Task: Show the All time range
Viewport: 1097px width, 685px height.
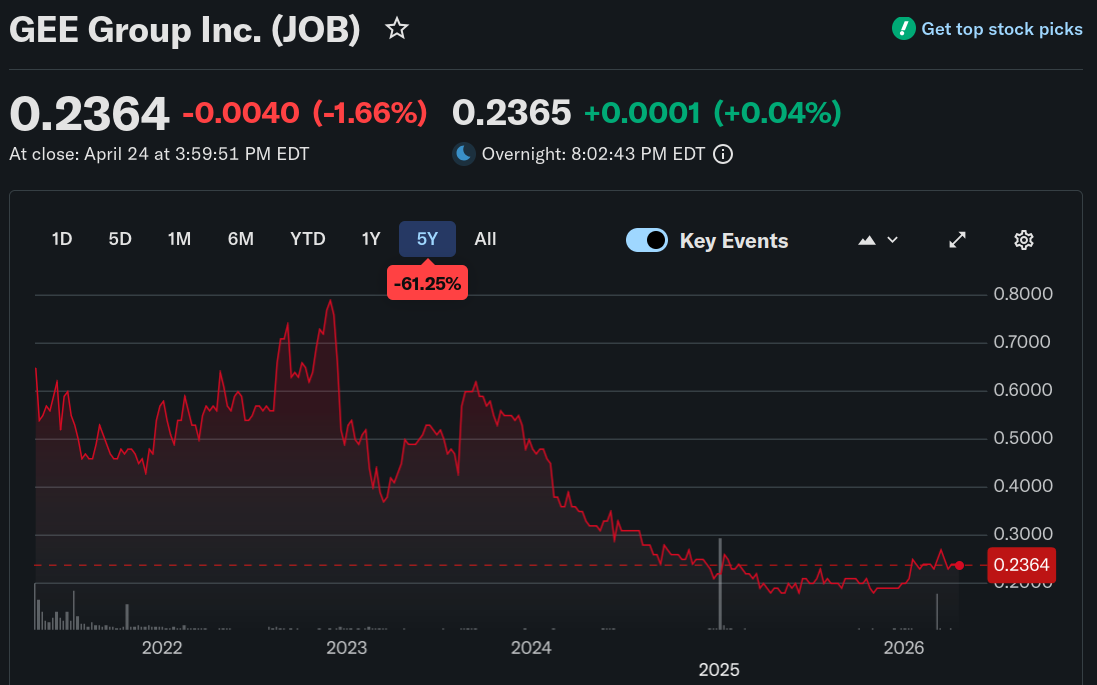Action: (485, 239)
